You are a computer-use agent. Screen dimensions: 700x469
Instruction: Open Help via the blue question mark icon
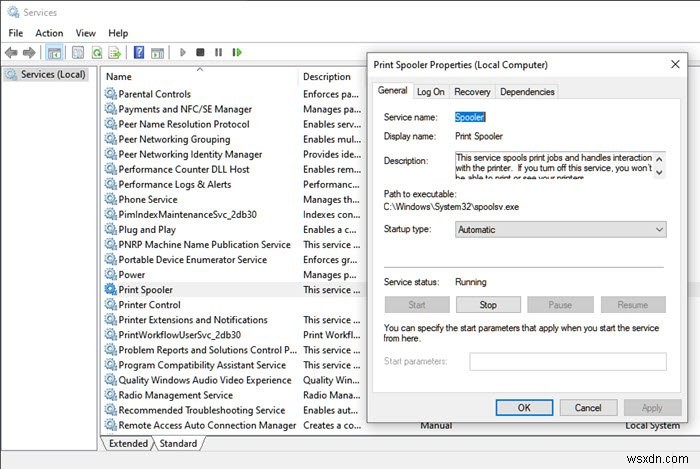(x=139, y=52)
